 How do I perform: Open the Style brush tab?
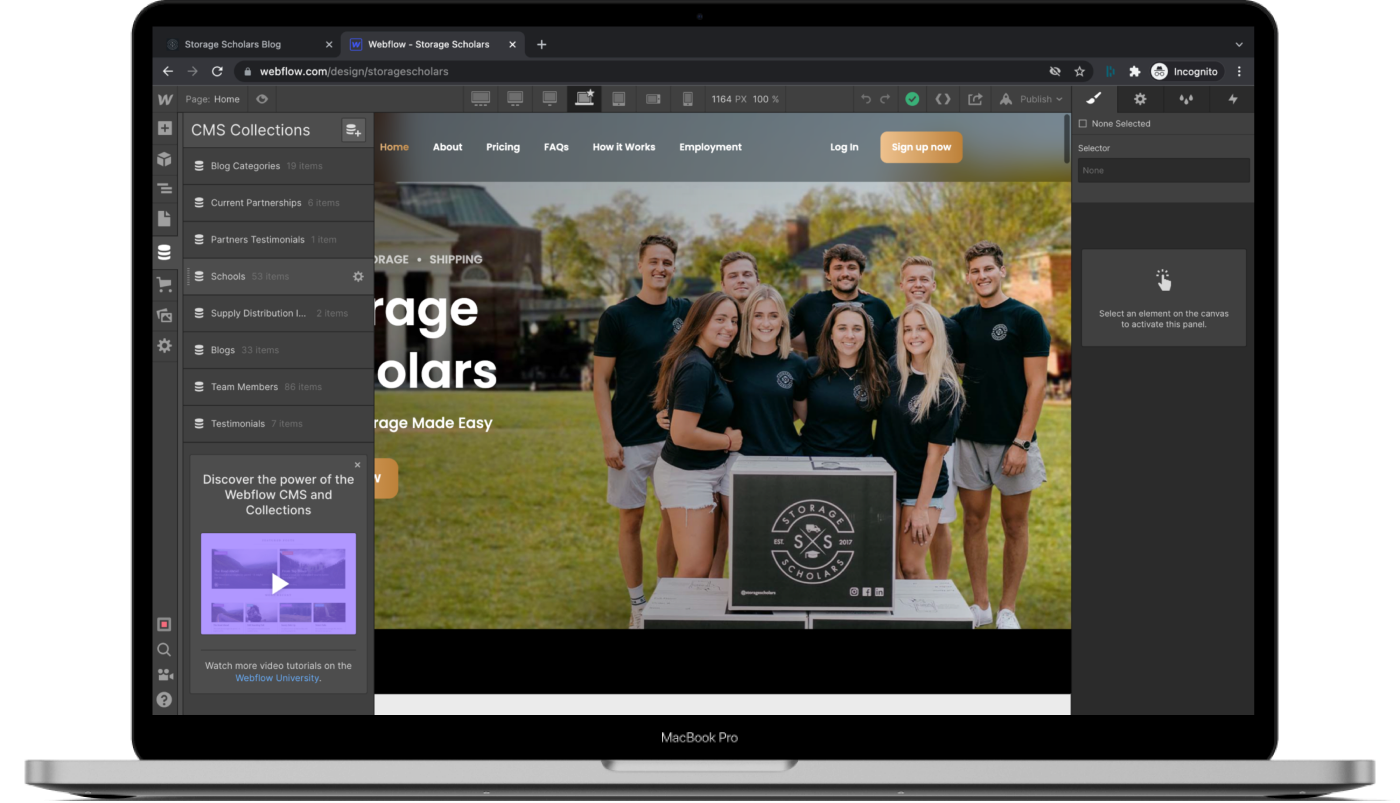(x=1094, y=99)
